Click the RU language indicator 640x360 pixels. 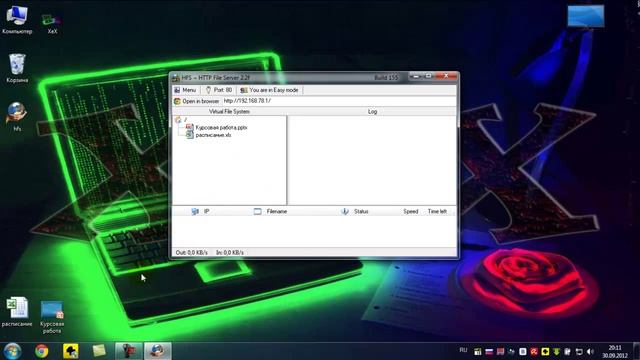[x=463, y=350]
